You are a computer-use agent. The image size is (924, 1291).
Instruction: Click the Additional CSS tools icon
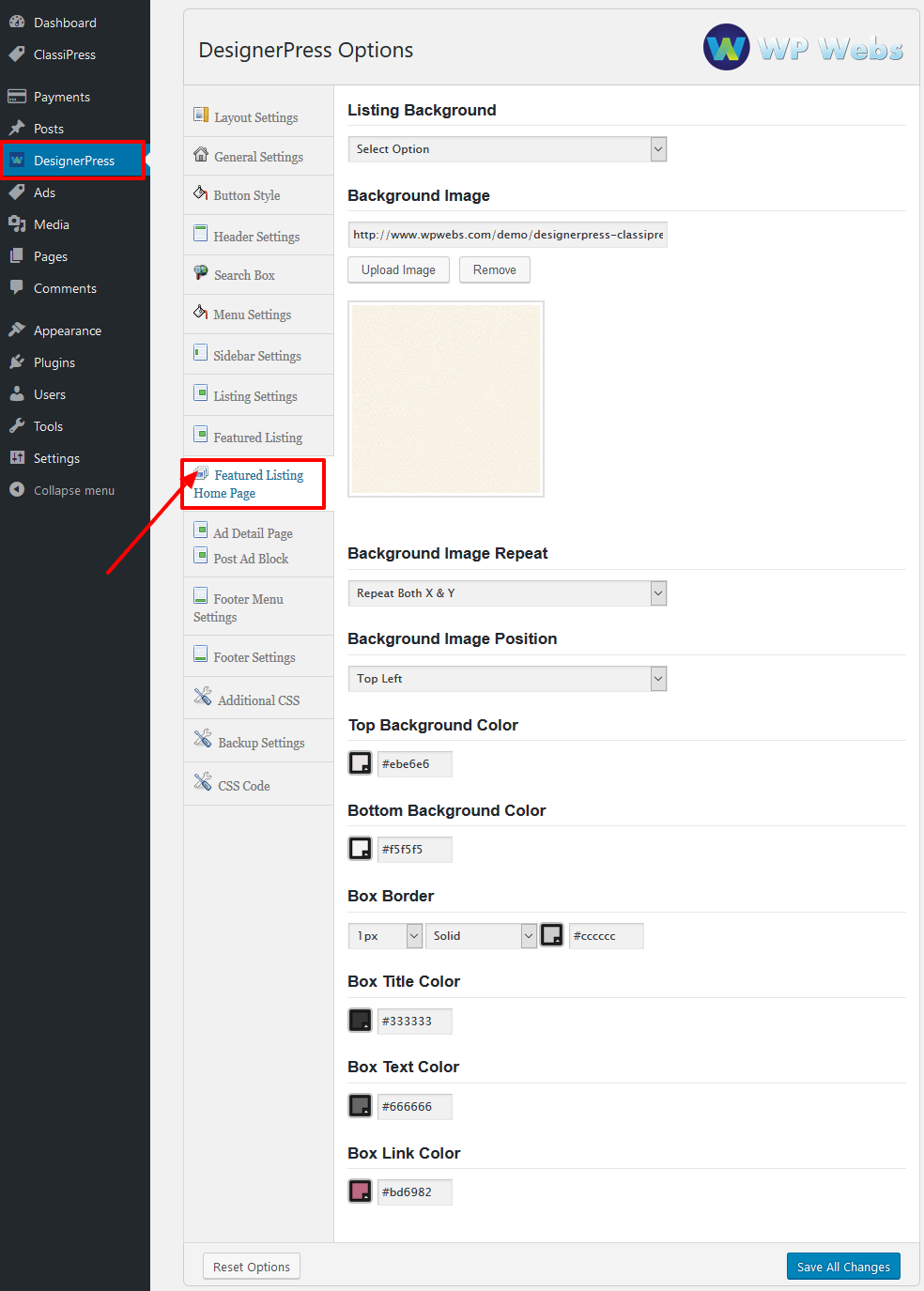pos(203,696)
